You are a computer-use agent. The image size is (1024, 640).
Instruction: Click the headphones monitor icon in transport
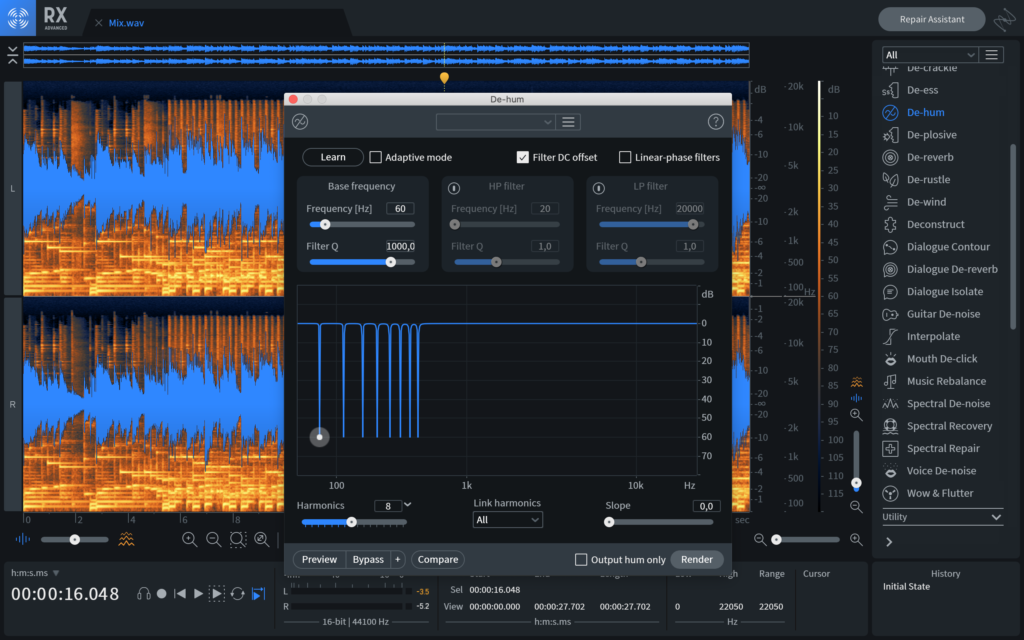tap(144, 594)
